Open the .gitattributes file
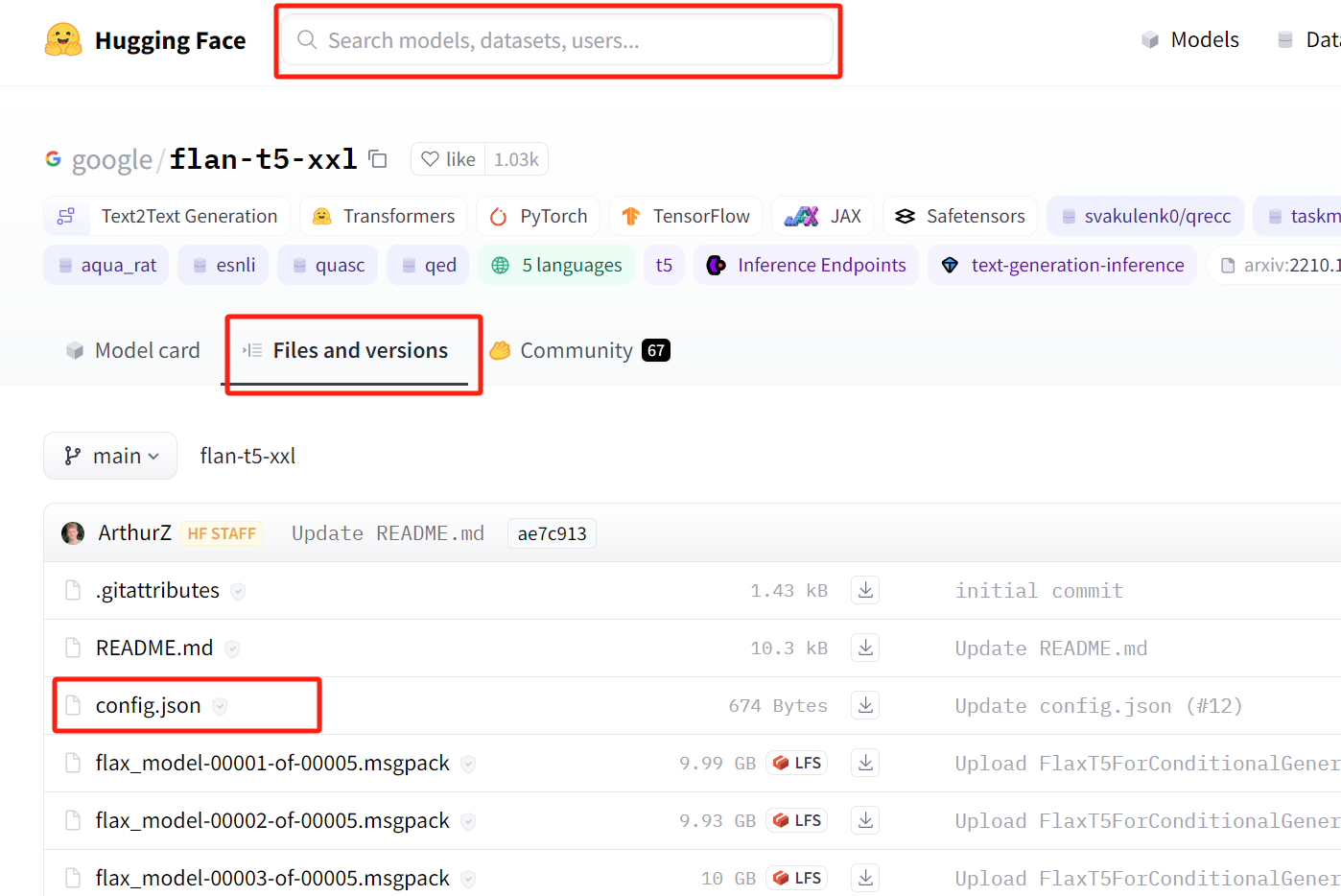This screenshot has height=896, width=1341. coord(157,591)
